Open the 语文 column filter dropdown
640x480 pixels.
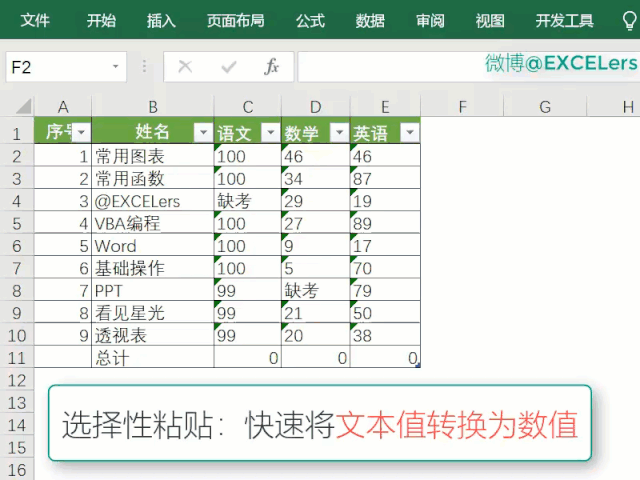pyautogui.click(x=271, y=132)
